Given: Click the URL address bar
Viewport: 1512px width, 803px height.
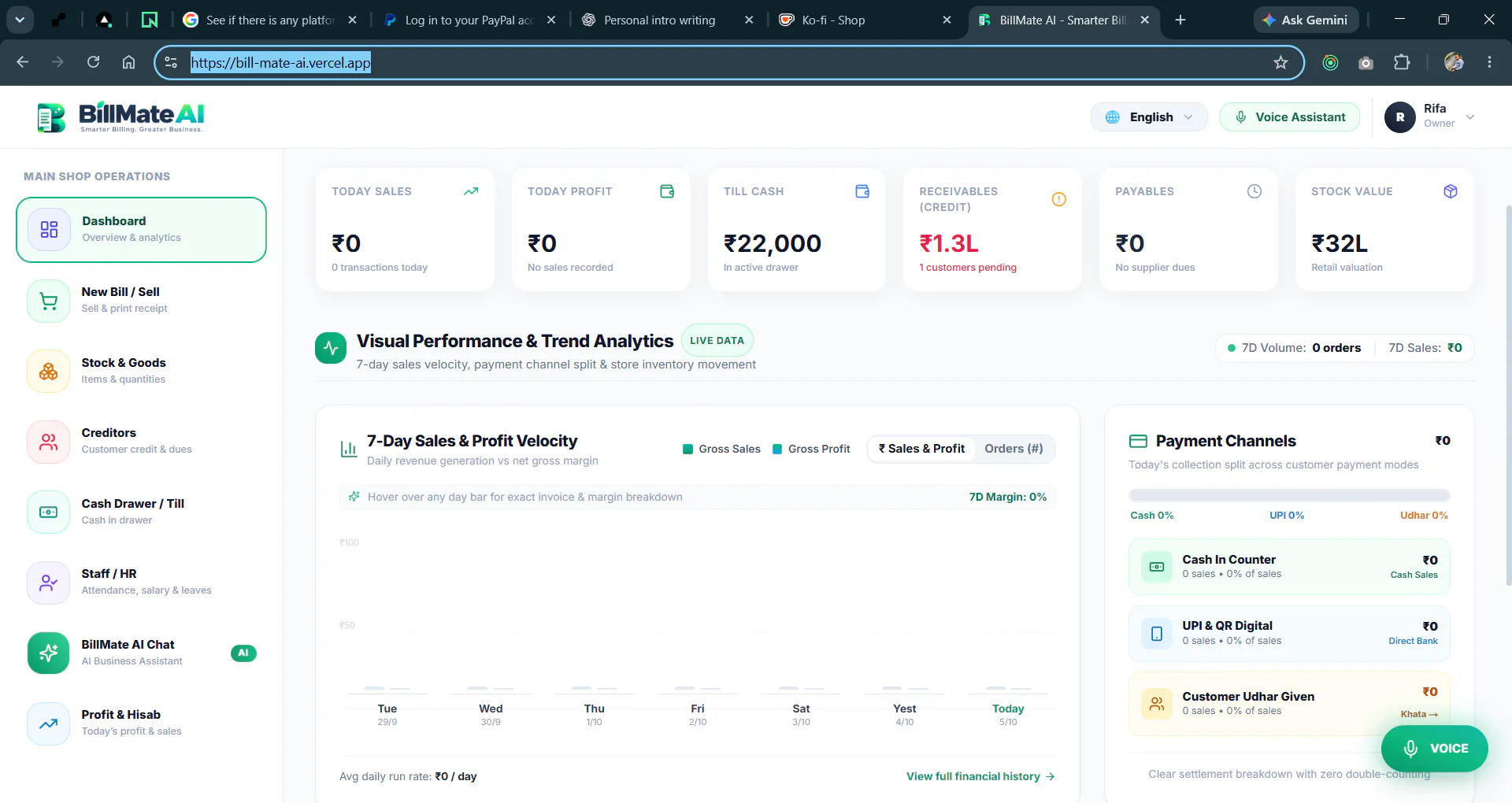Looking at the screenshot, I should pyautogui.click(x=728, y=62).
